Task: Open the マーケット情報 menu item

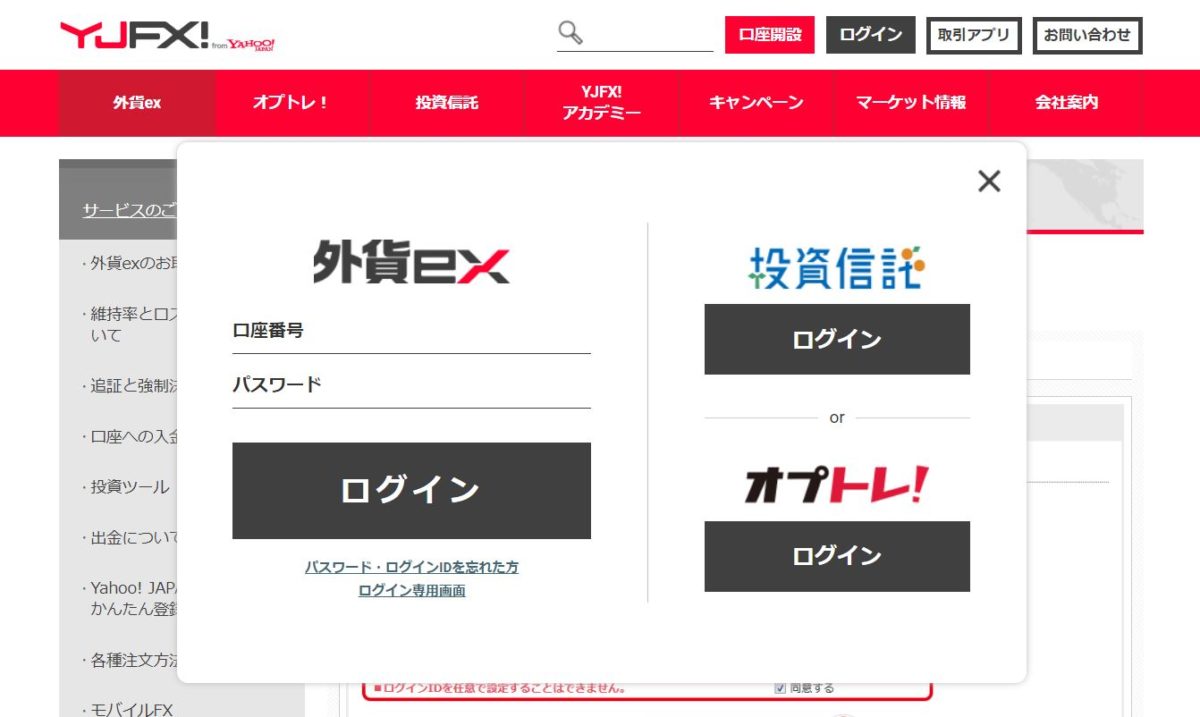Action: pyautogui.click(x=913, y=102)
